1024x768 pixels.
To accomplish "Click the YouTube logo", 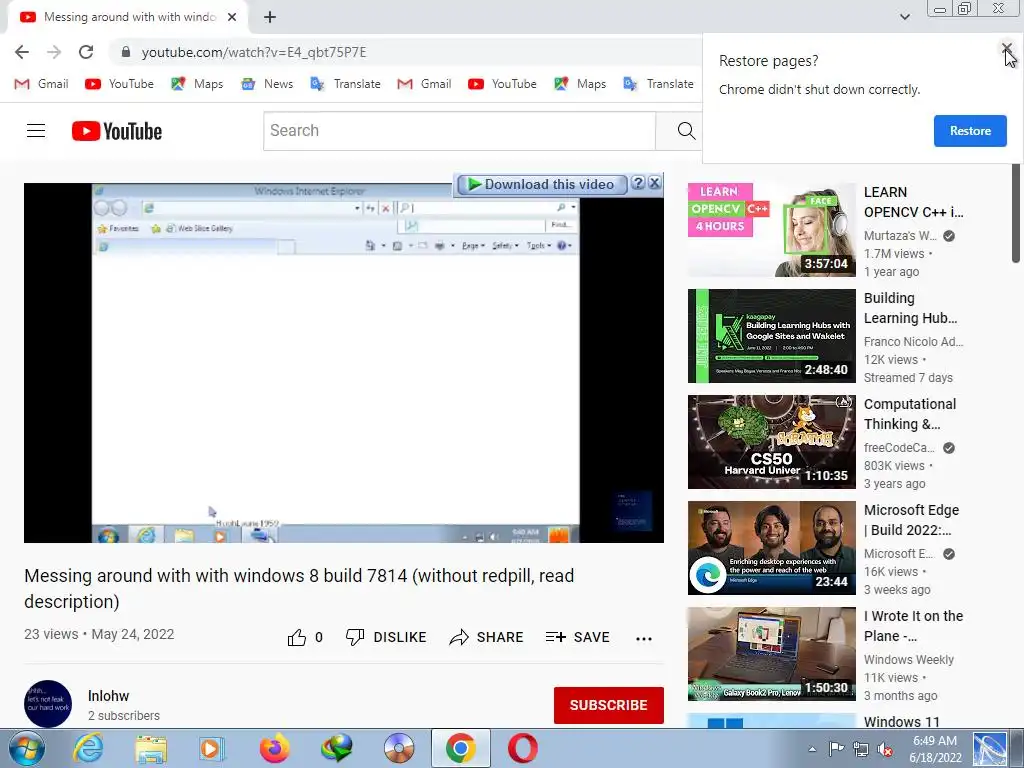I will (117, 131).
